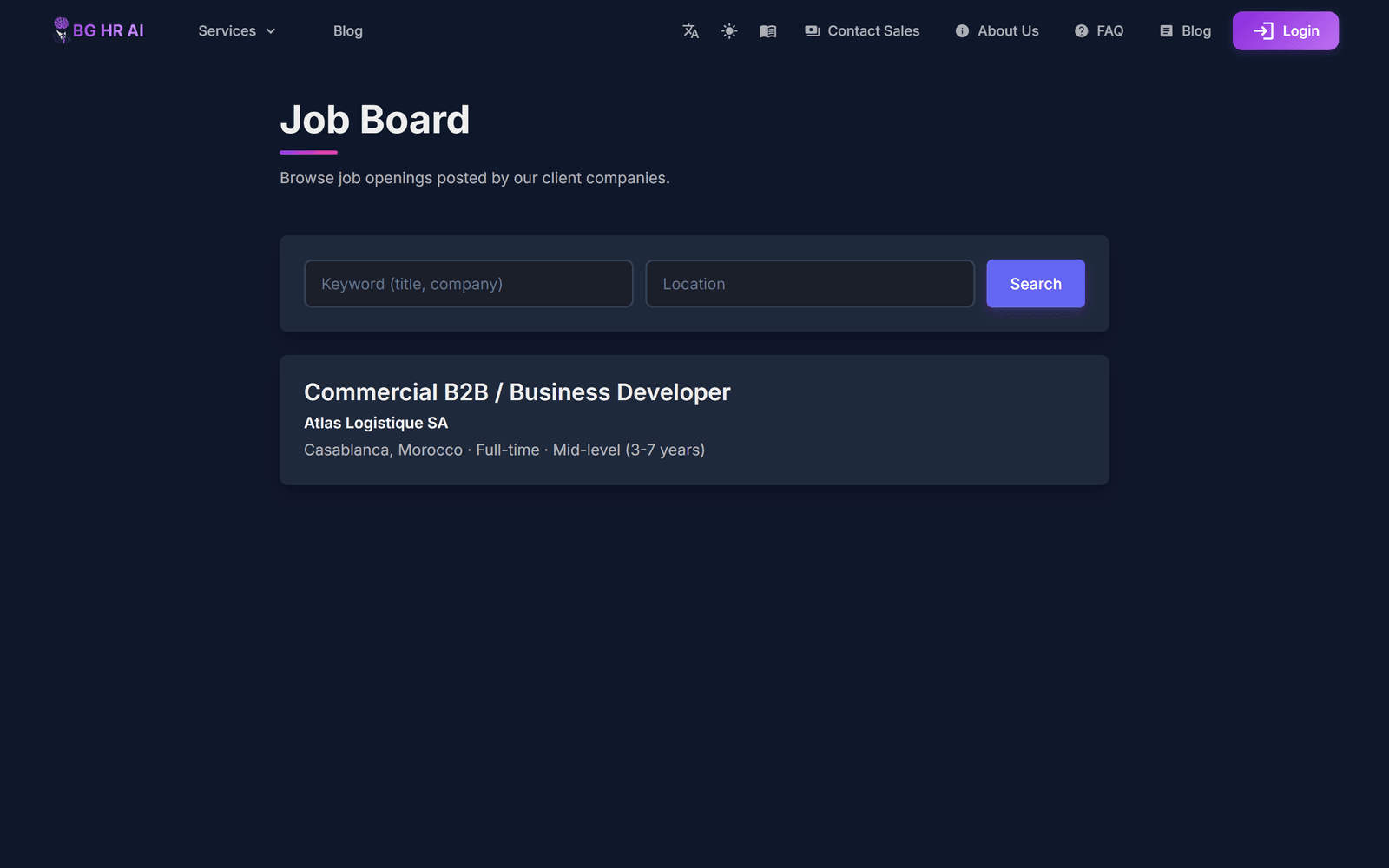1389x868 pixels.
Task: Click the Atlas Logistique SA company name
Action: [x=376, y=423]
